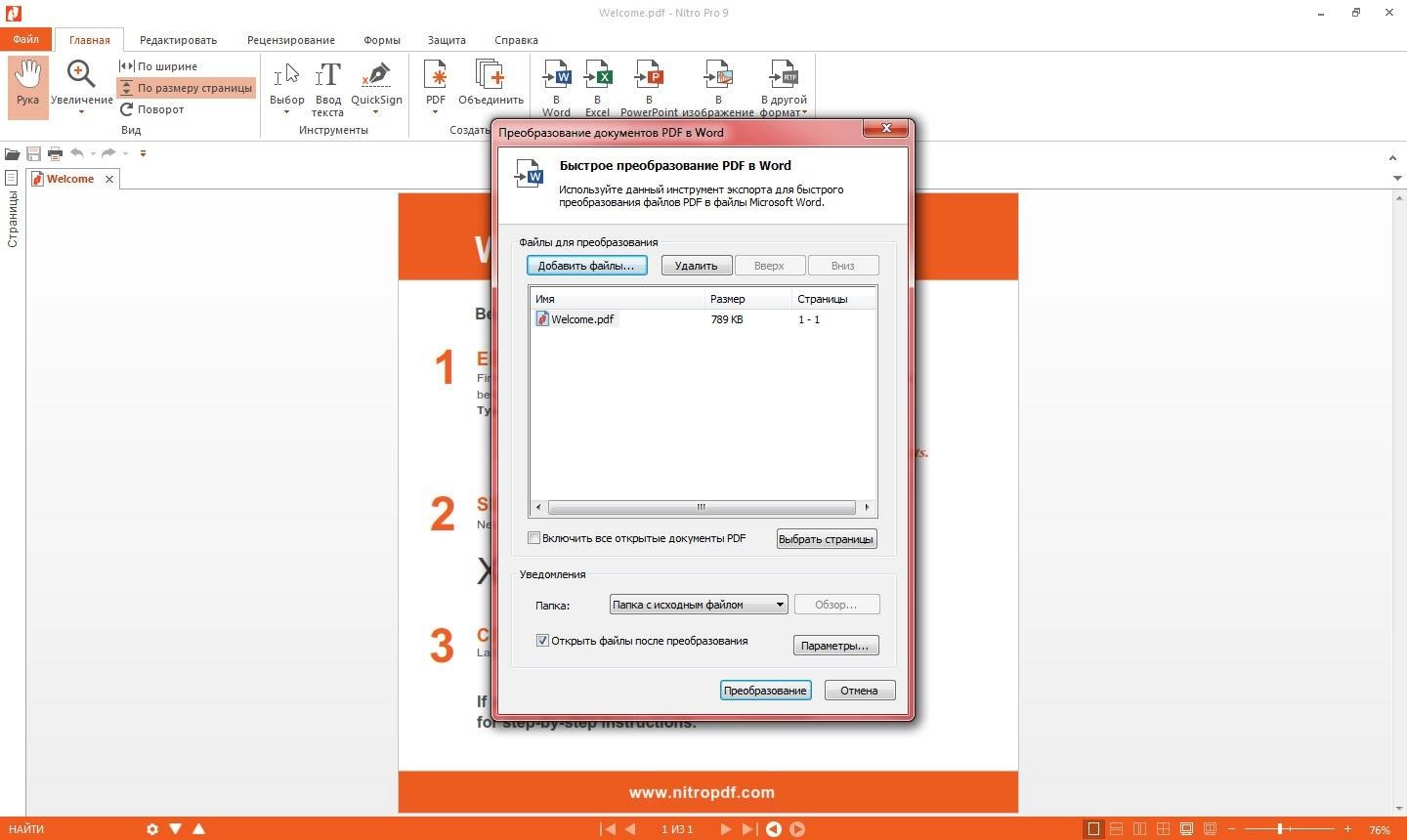Expand the Select (Выбор) dropdown arrow
This screenshot has width=1407, height=840.
[x=286, y=112]
